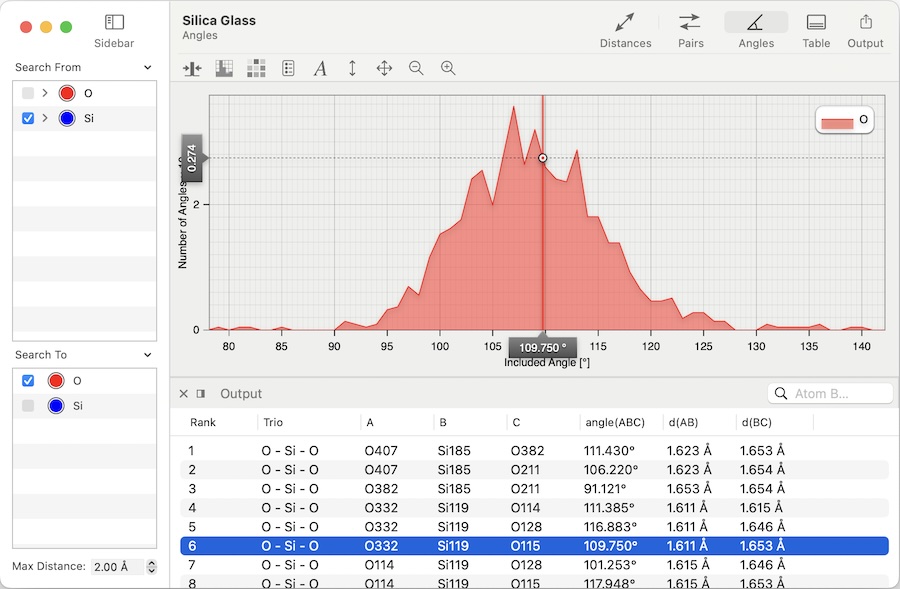Click the zoom in magnifier icon
Viewport: 900px width, 589px height.
[448, 68]
